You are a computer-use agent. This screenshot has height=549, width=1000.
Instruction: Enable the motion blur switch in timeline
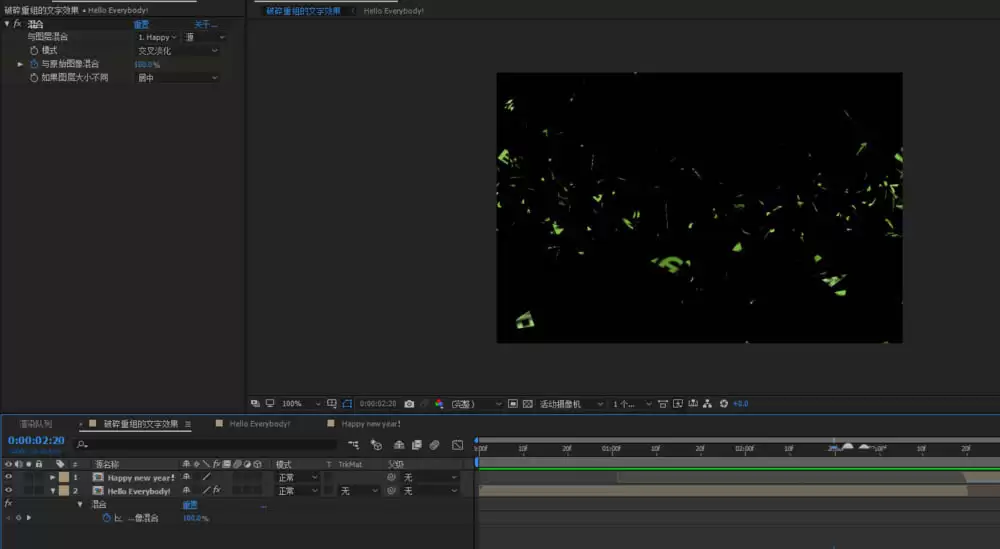[x=434, y=444]
